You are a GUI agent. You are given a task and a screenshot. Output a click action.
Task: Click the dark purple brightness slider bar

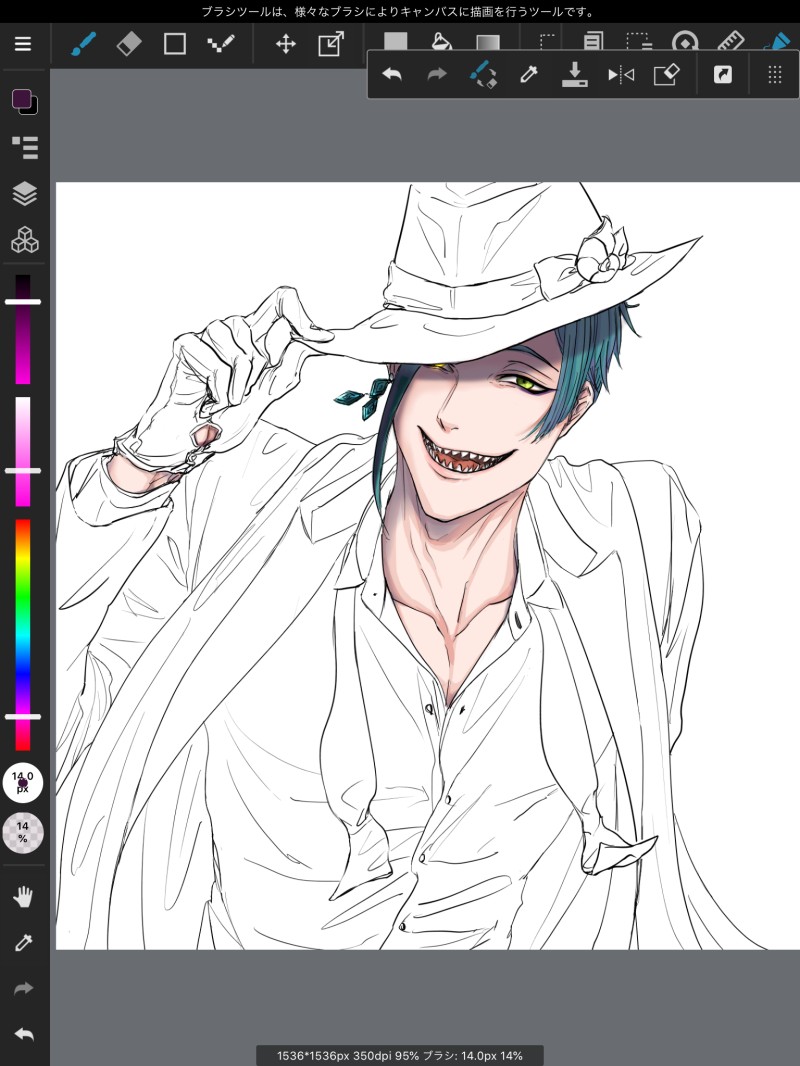pyautogui.click(x=23, y=329)
